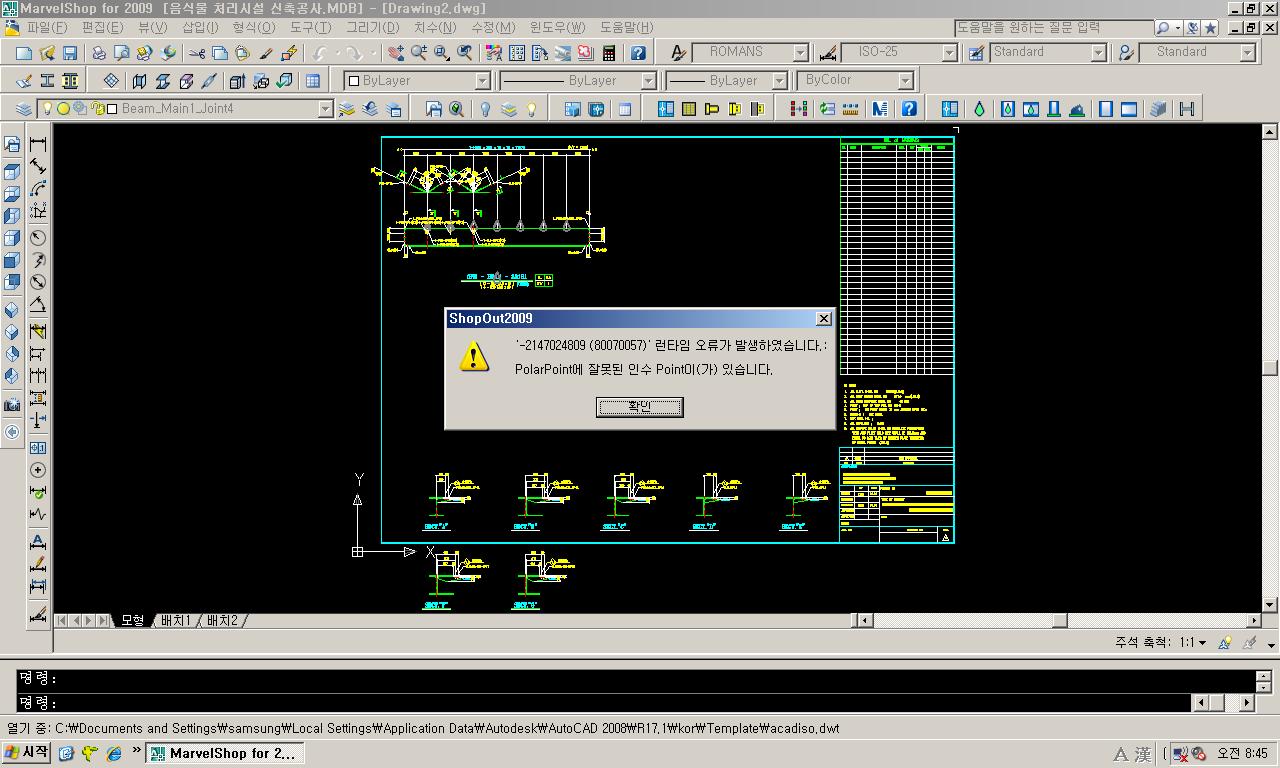Switch to the 배치2 layout tab
1280x768 pixels.
pyautogui.click(x=222, y=621)
